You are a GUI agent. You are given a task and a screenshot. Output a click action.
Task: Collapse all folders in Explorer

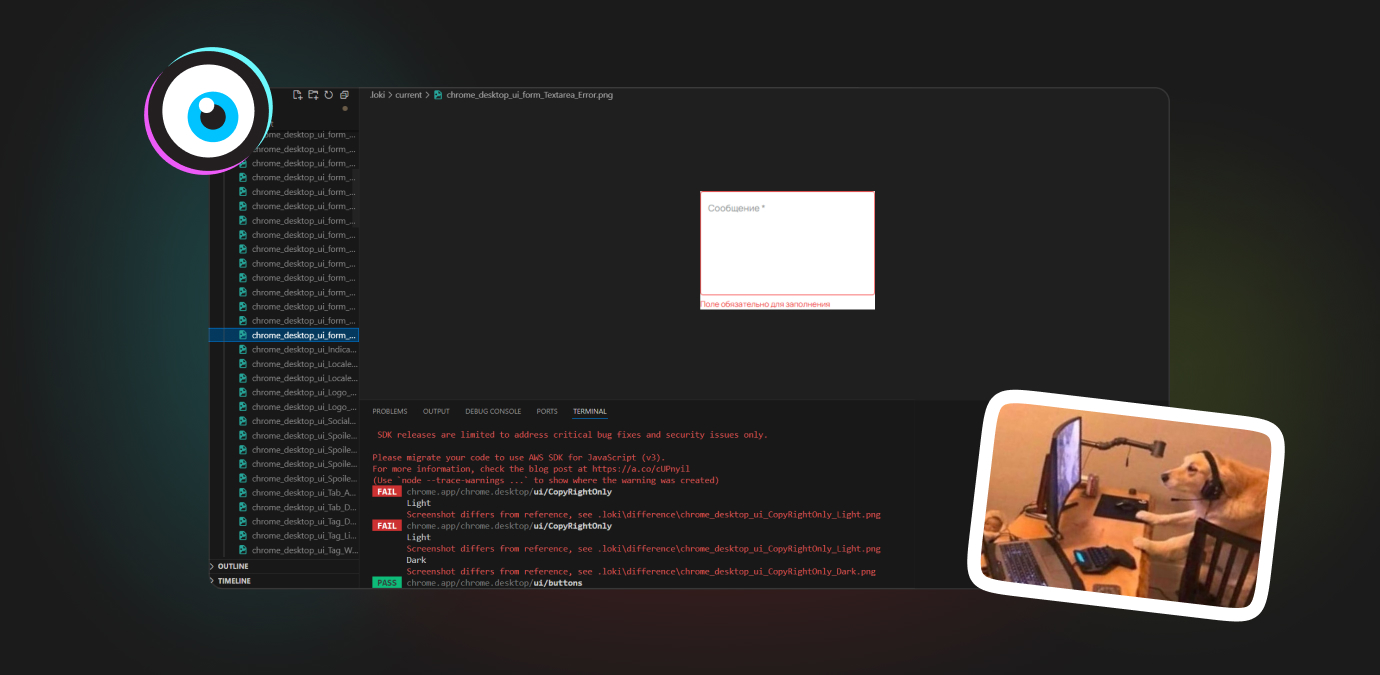pyautogui.click(x=344, y=95)
